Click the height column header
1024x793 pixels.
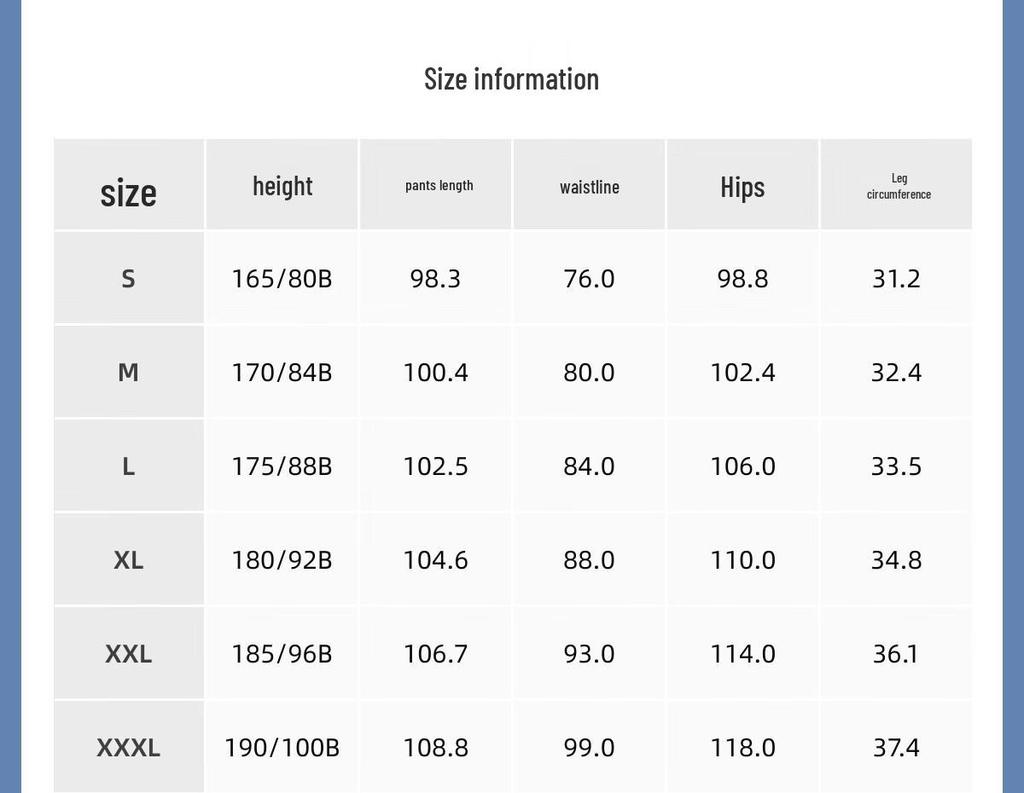282,187
